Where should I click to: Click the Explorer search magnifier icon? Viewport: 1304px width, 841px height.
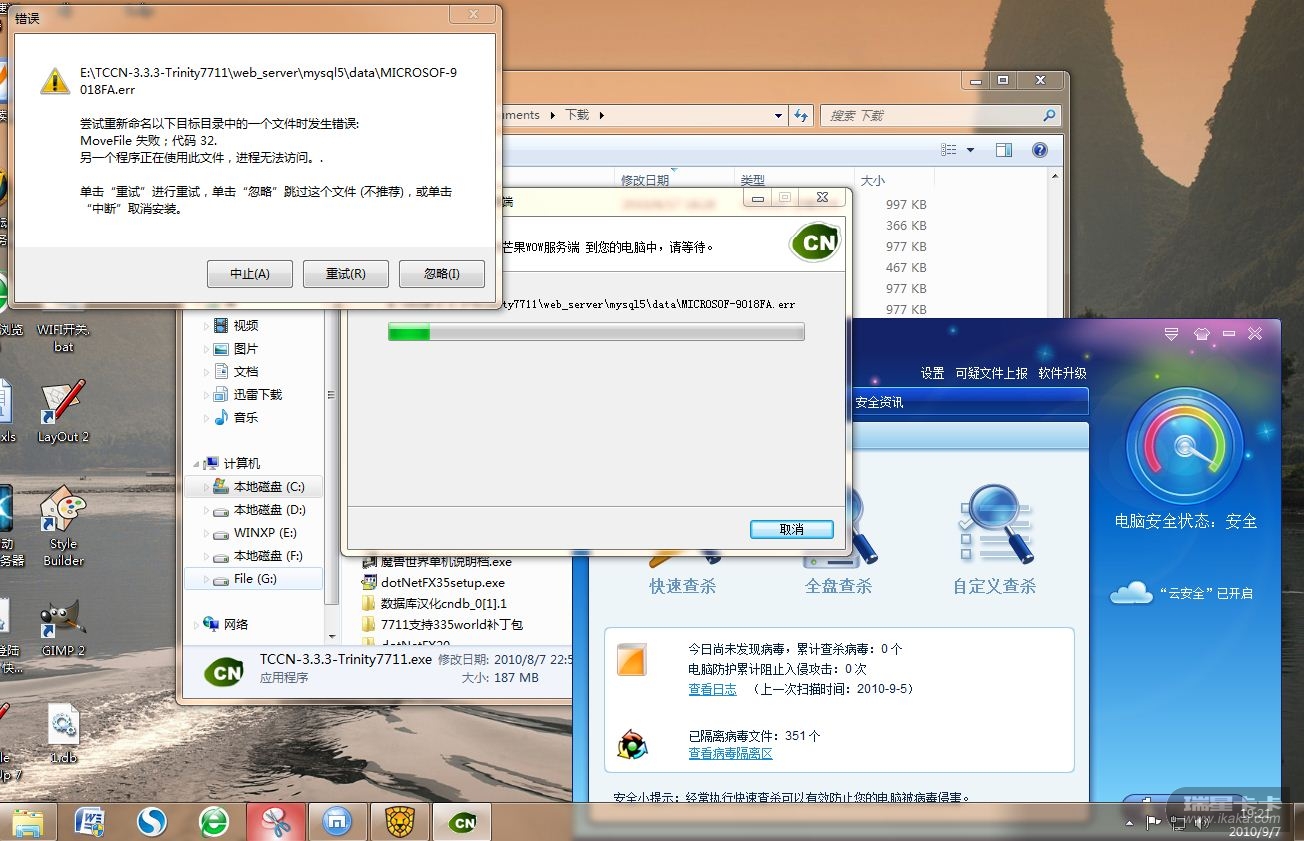coord(1049,115)
